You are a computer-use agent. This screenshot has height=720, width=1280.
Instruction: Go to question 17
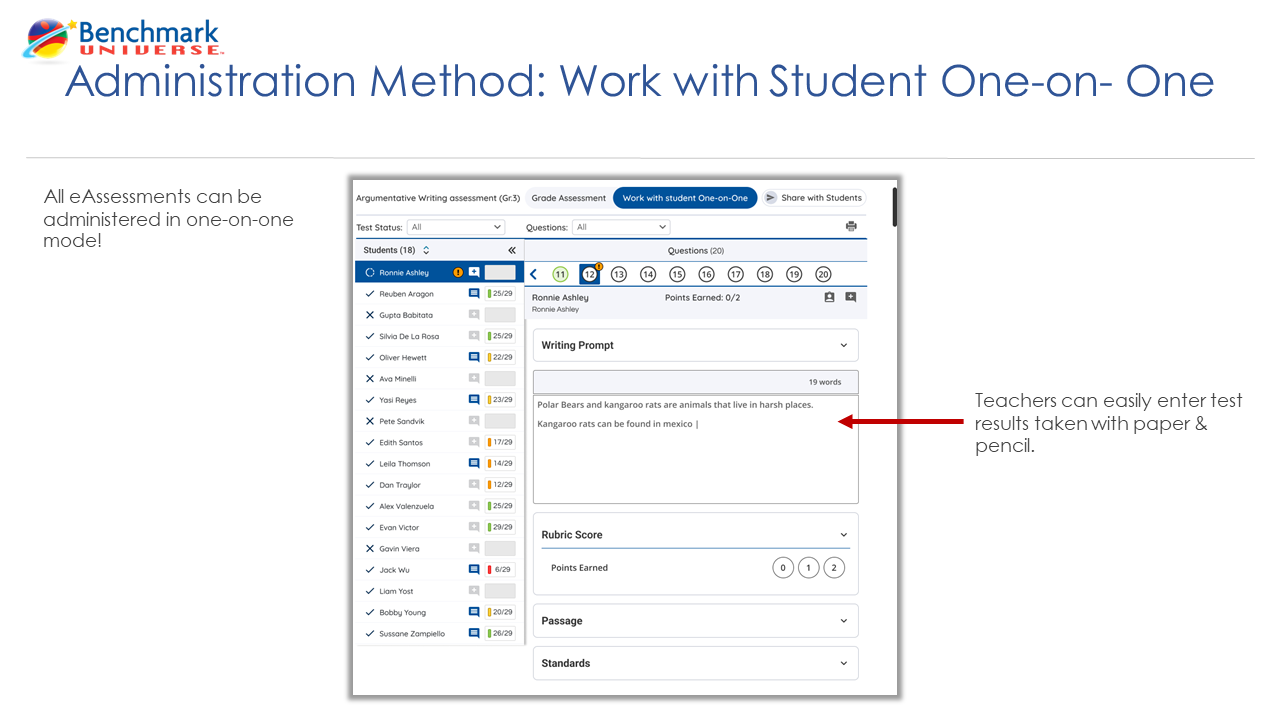[x=736, y=274]
